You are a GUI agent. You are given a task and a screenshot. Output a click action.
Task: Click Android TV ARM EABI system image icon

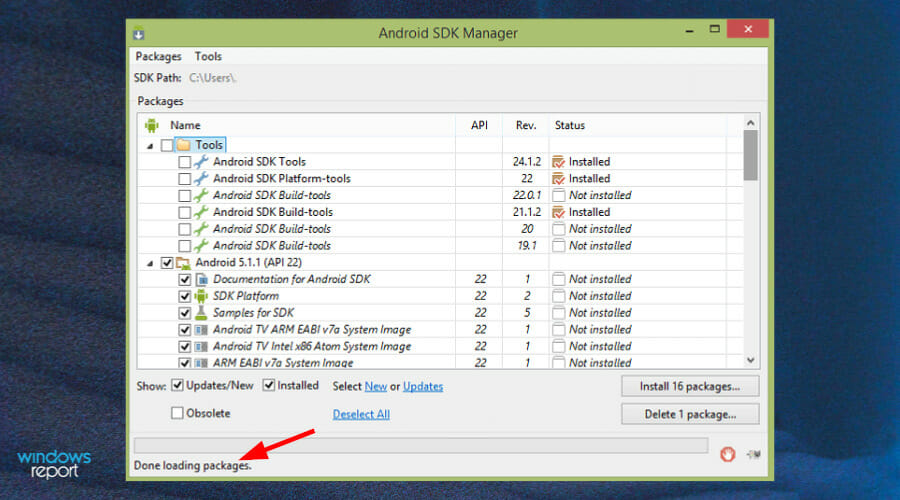point(201,330)
